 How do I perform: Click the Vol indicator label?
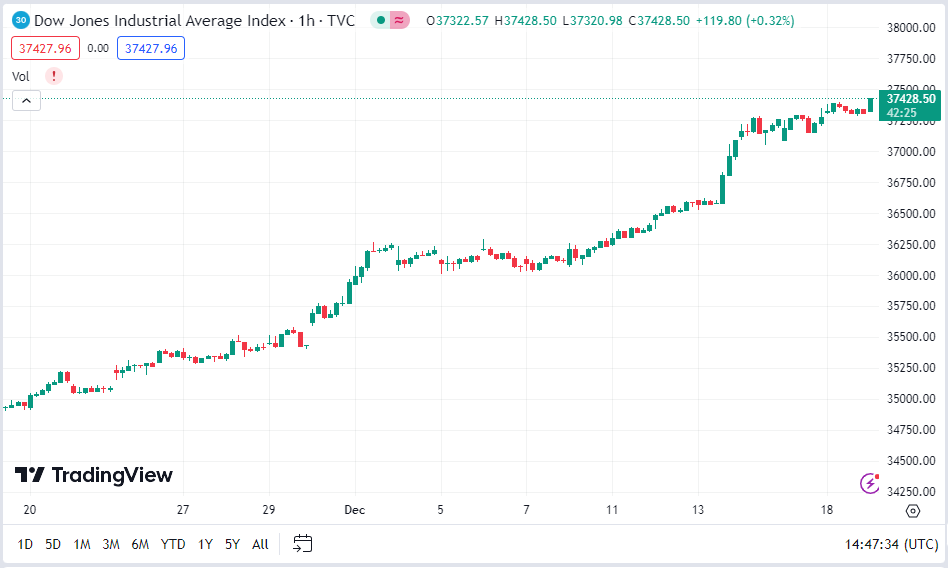pyautogui.click(x=21, y=76)
